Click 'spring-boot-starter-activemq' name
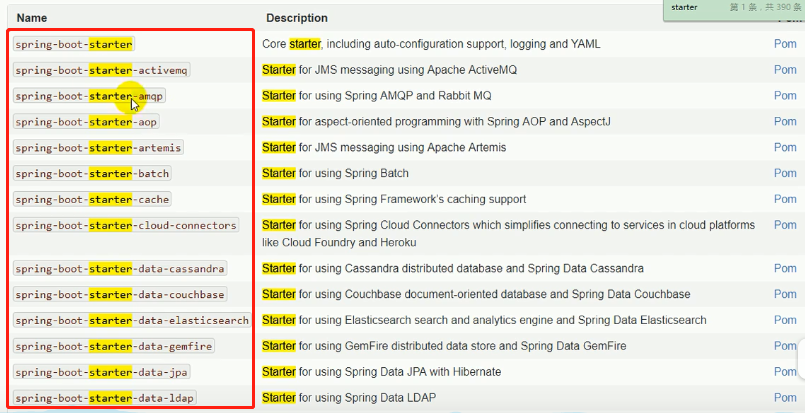805x413 pixels. [x=102, y=70]
